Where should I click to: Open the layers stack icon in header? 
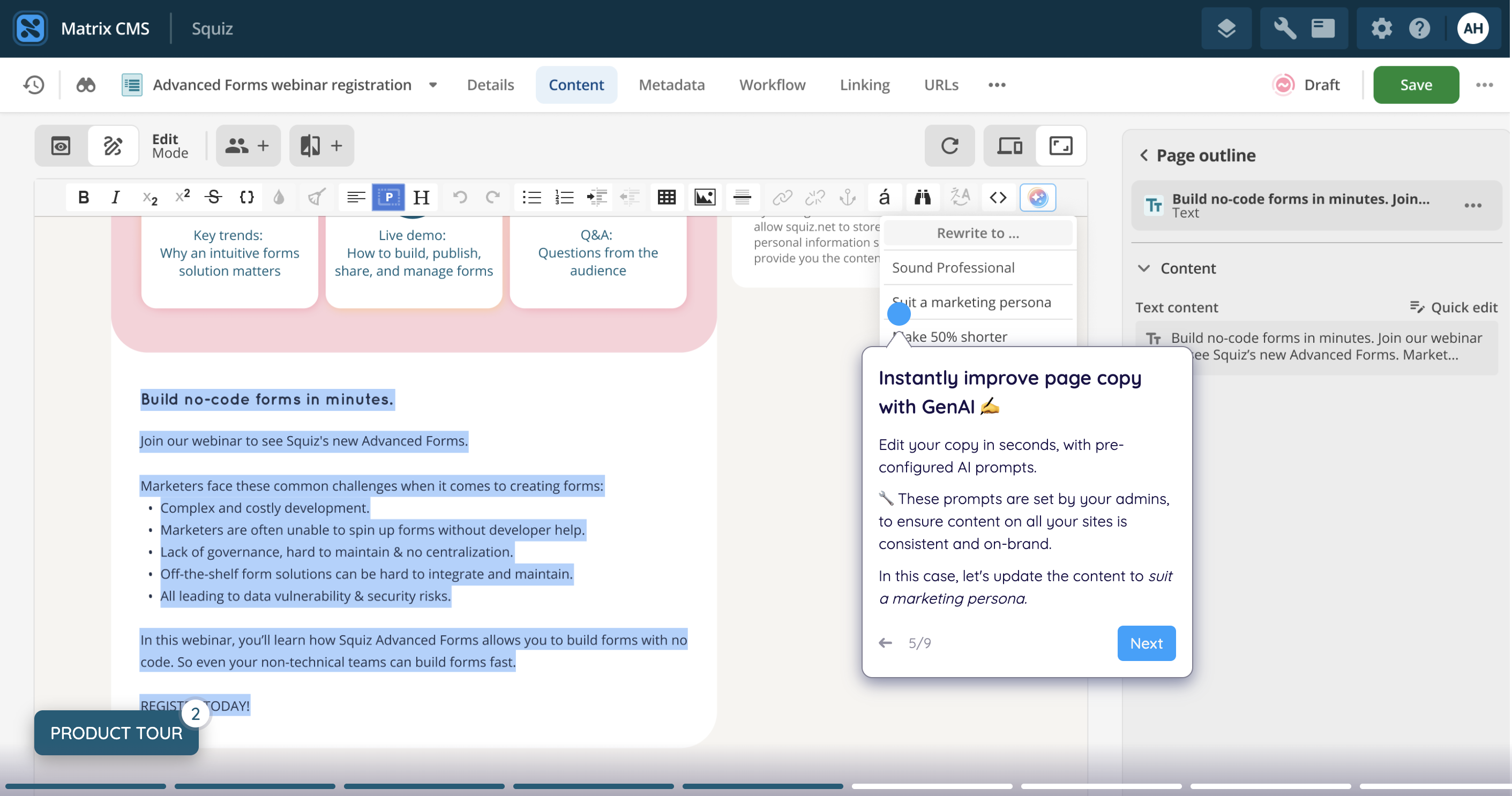[1226, 28]
